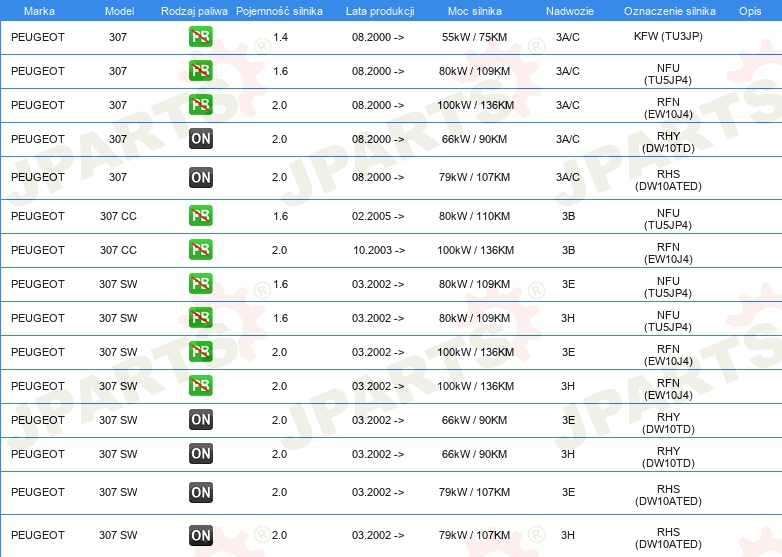This screenshot has width=782, height=557.
Task: Select the 3E body cell in the 307 SW NFU row
Action: [x=569, y=284]
